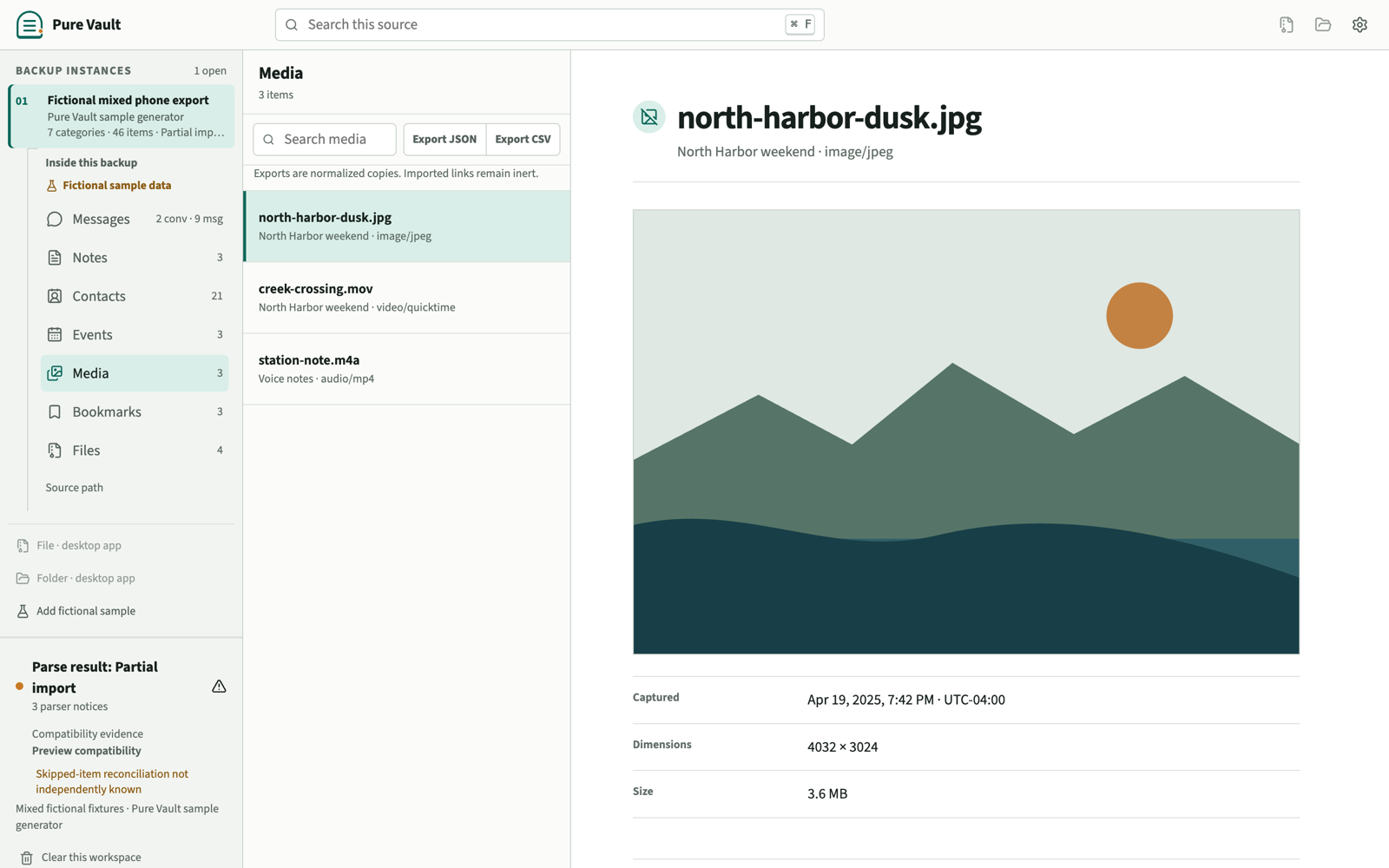Viewport: 1389px width, 868px height.
Task: Open the Contacts category
Action: (135, 296)
